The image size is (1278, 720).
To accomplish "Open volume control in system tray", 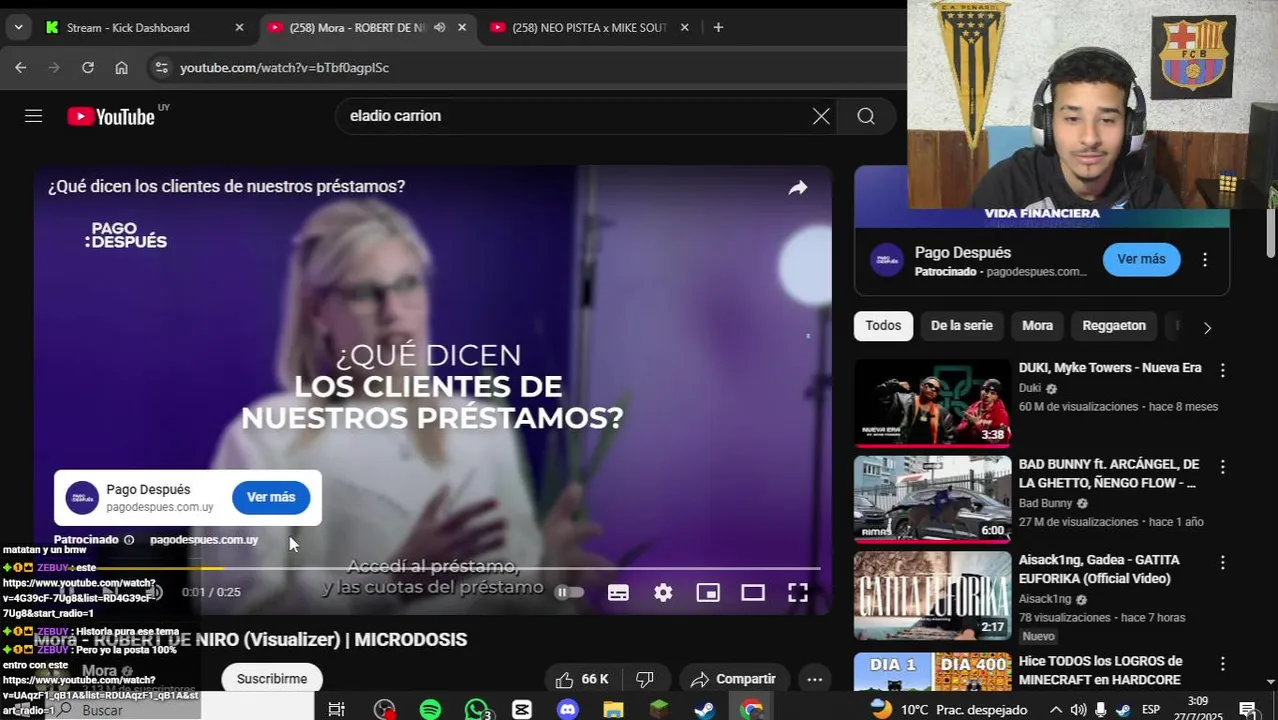I will pos(1078,709).
